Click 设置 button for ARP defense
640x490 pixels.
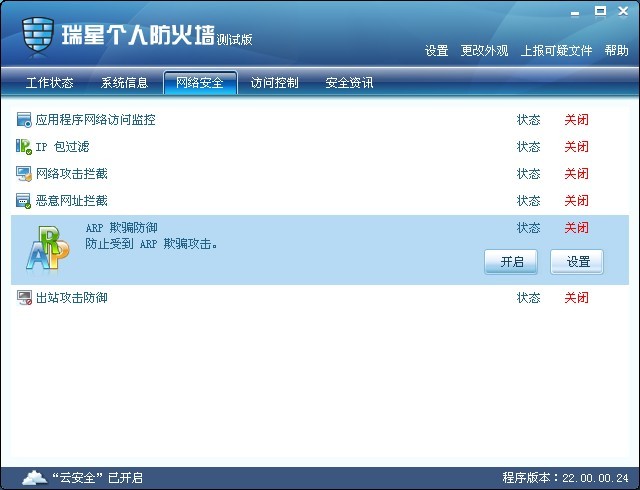577,262
